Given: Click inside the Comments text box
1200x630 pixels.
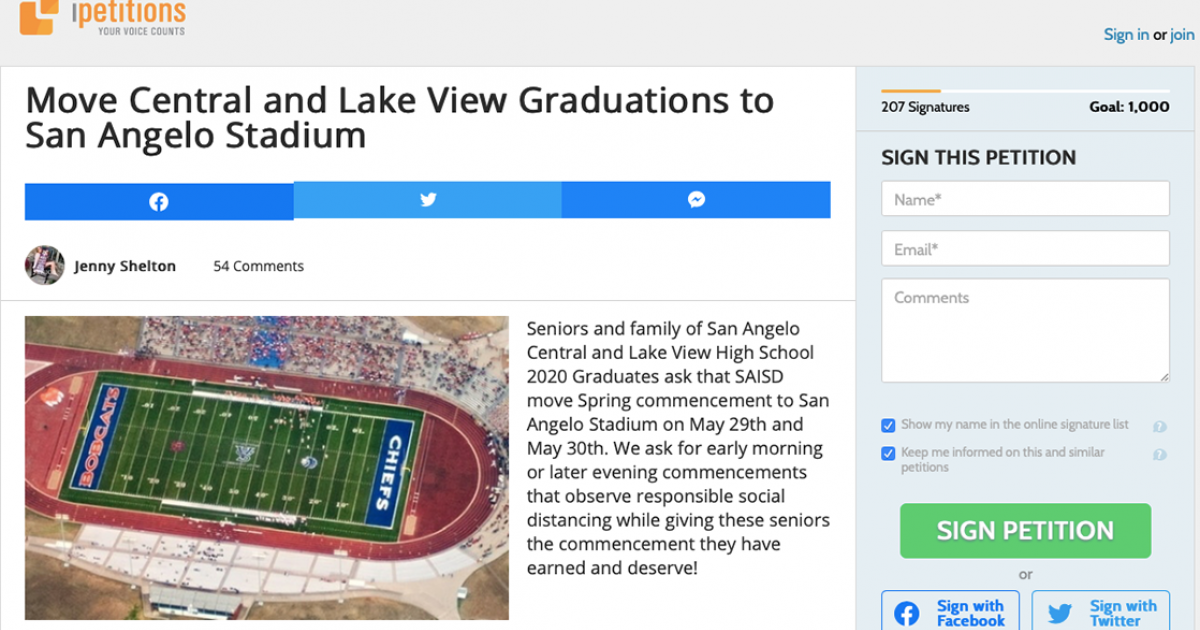Looking at the screenshot, I should (1025, 330).
